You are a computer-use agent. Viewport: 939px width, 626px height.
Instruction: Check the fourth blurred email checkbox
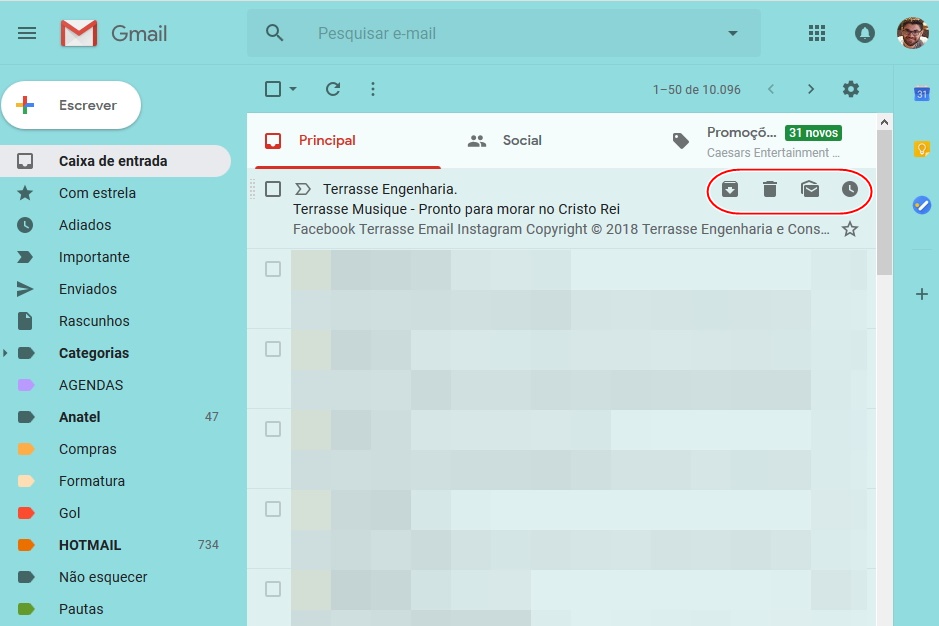tap(273, 509)
